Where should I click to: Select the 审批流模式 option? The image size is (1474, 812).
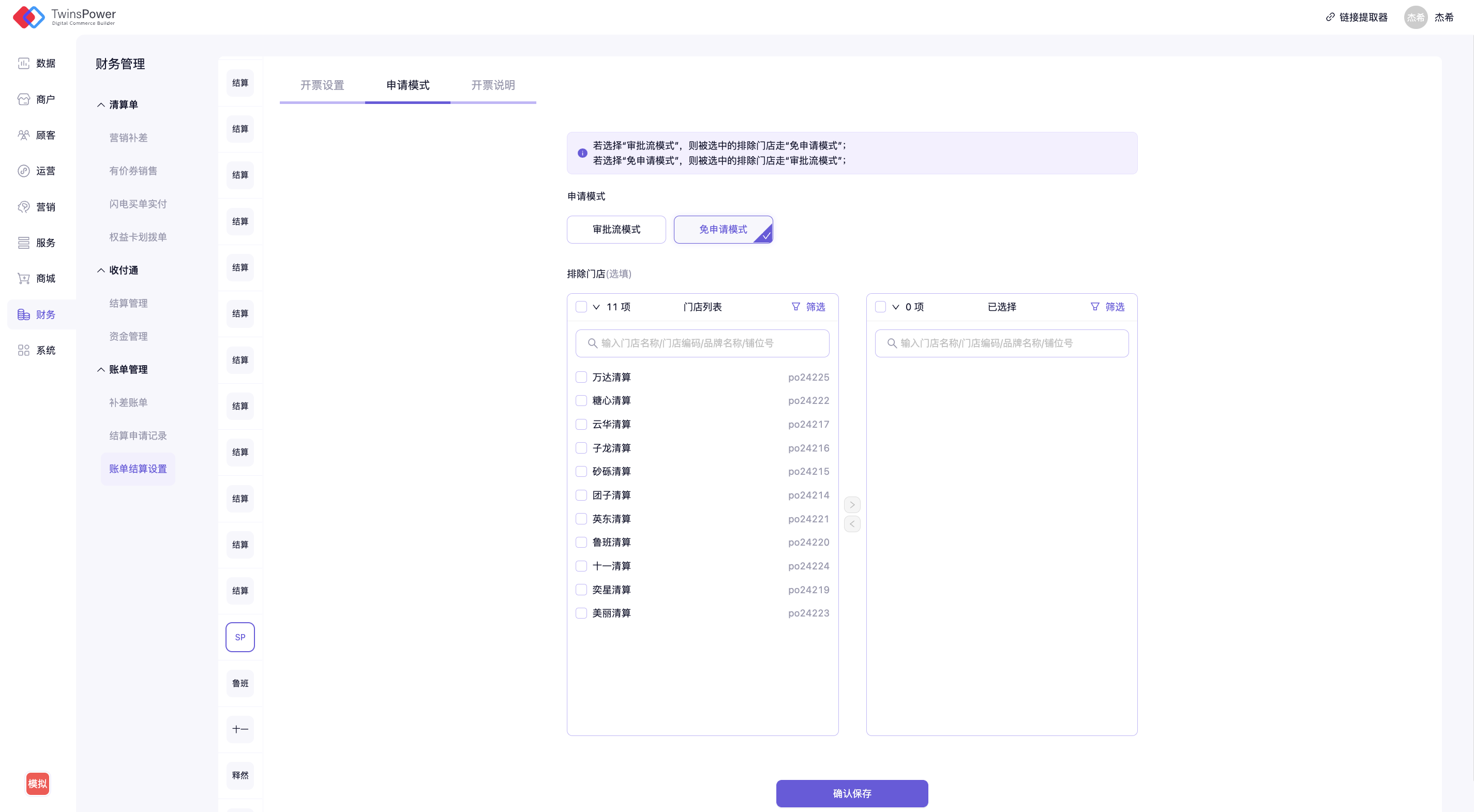click(x=616, y=230)
